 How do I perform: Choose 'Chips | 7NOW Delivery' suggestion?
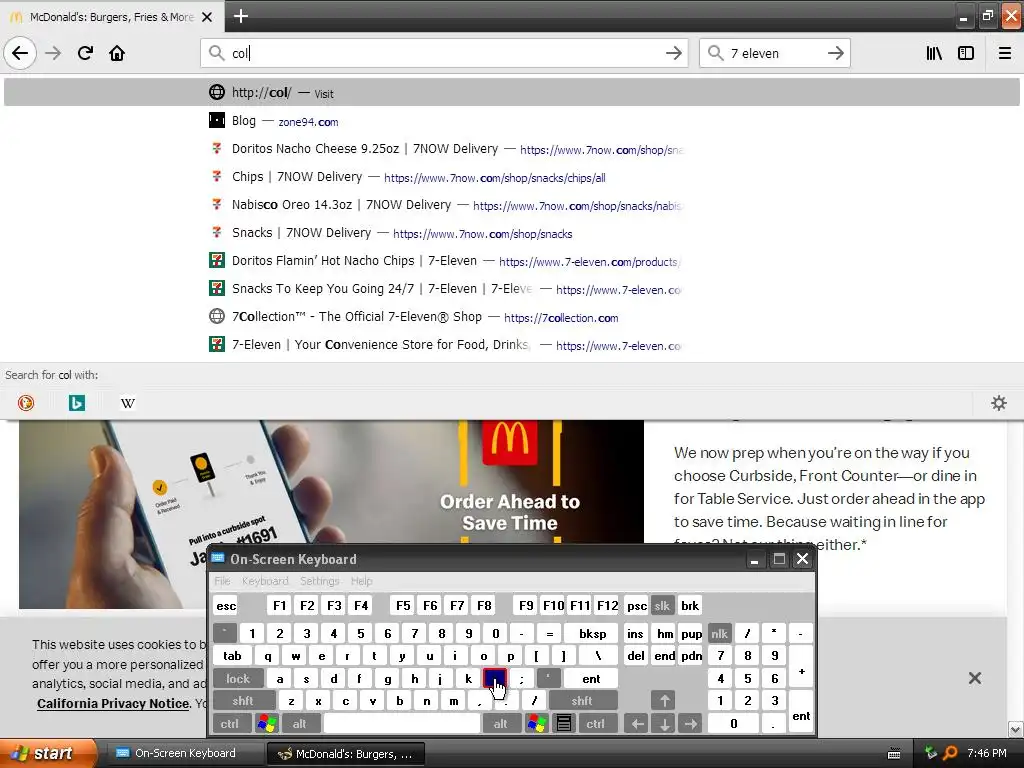(512, 177)
